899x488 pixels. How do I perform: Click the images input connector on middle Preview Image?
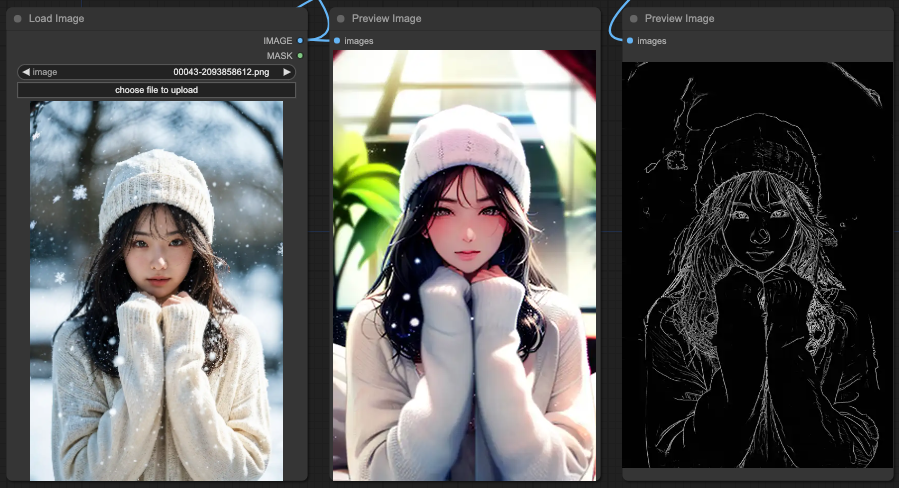[337, 41]
